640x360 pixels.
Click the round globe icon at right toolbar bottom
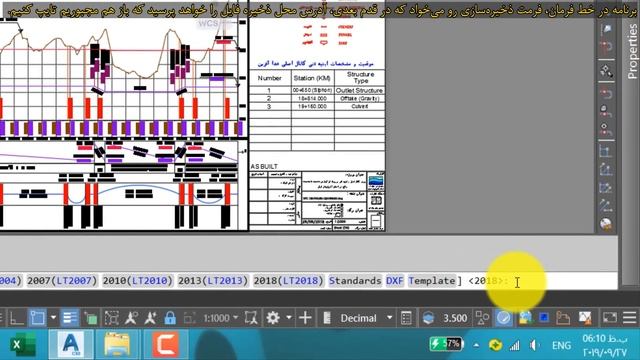pos(606,224)
